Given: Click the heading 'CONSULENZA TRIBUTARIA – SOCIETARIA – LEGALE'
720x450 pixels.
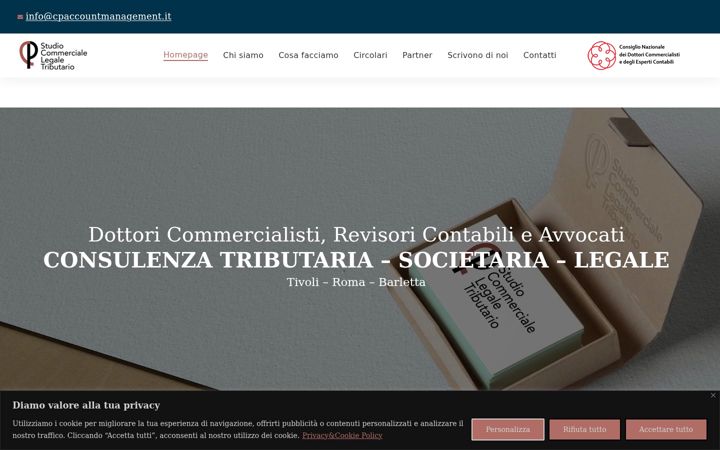Looking at the screenshot, I should (x=356, y=260).
